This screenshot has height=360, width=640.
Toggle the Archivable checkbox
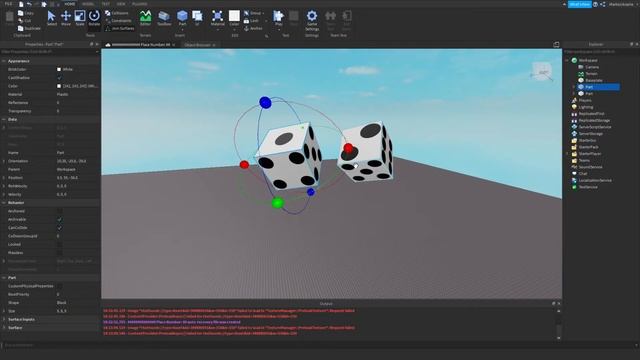[x=60, y=220]
